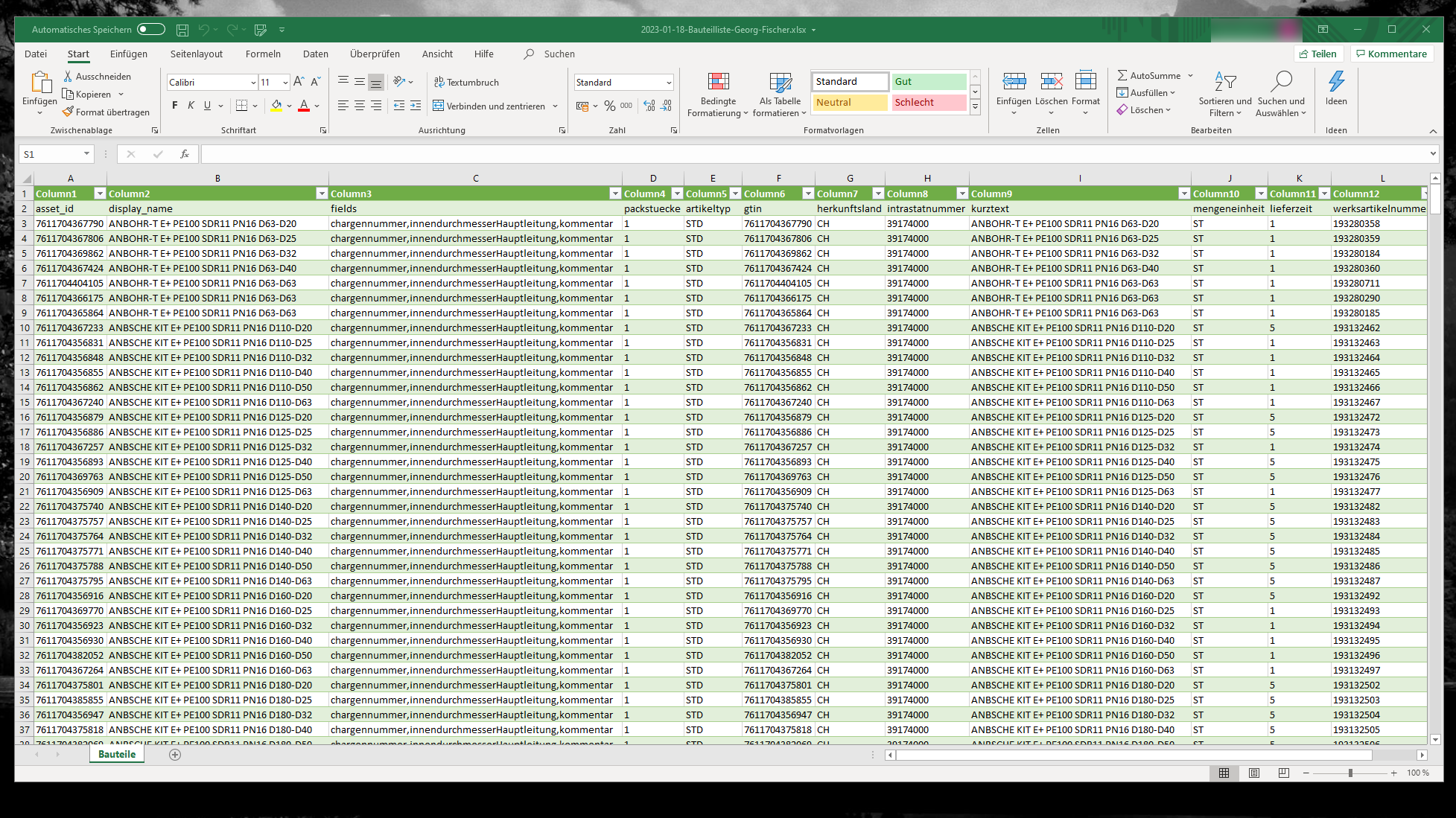Switch to the Formeln ribbon tab
This screenshot has width=1456, height=818.
point(263,54)
